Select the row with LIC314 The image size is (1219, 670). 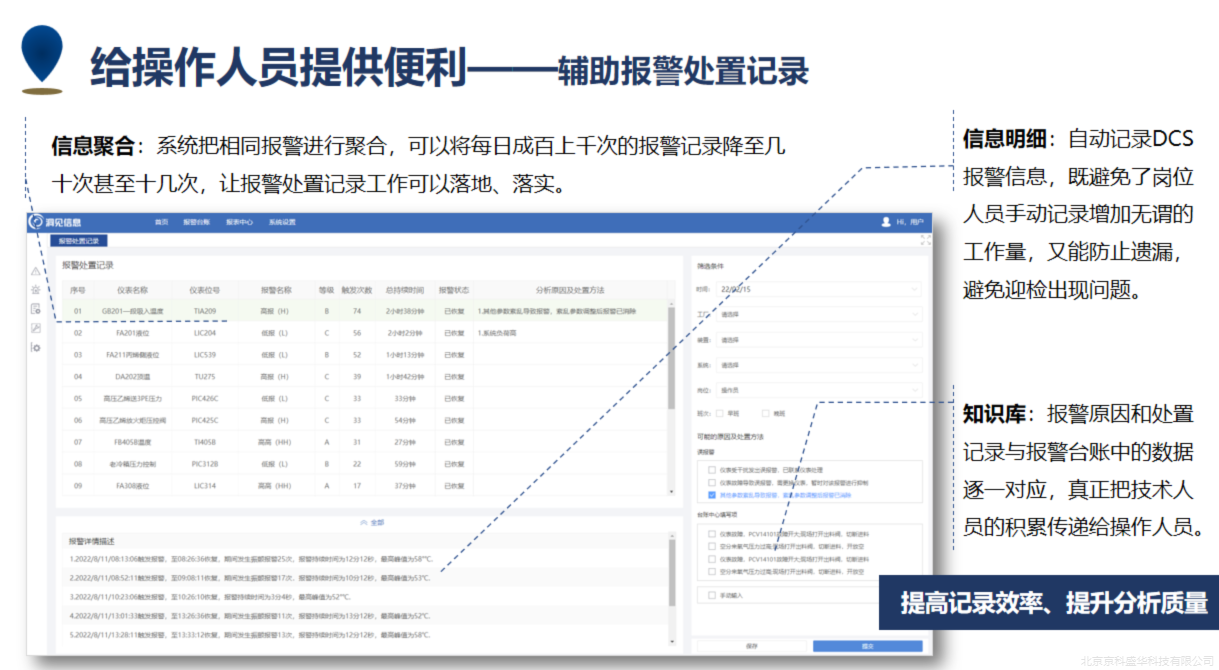(365, 486)
